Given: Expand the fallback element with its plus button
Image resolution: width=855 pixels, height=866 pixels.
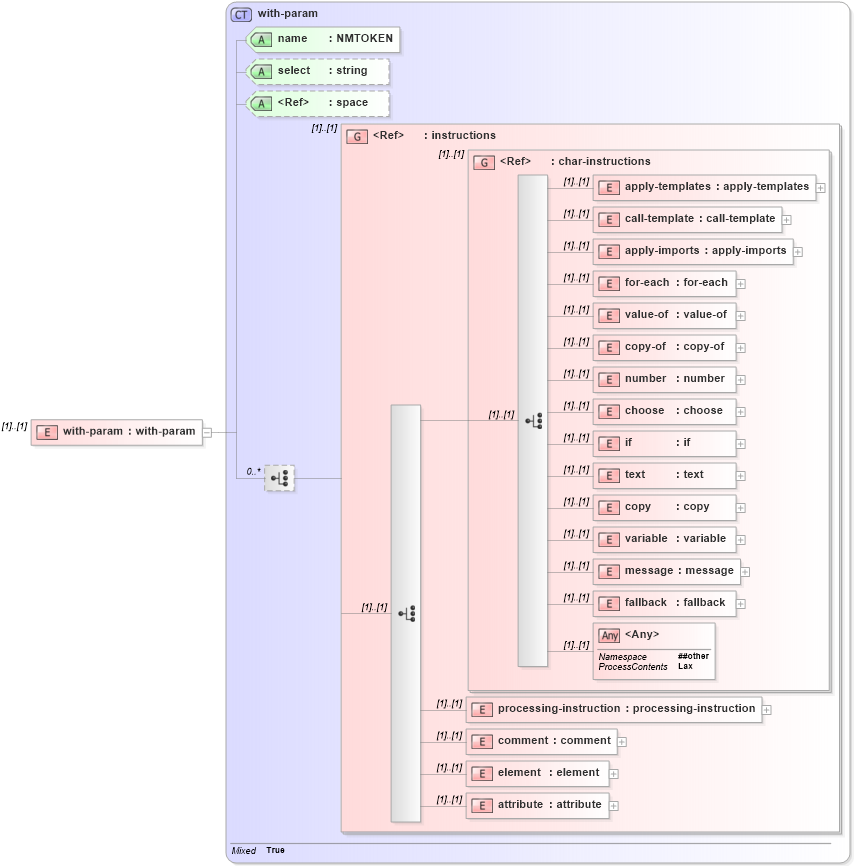Looking at the screenshot, I should pyautogui.click(x=742, y=603).
